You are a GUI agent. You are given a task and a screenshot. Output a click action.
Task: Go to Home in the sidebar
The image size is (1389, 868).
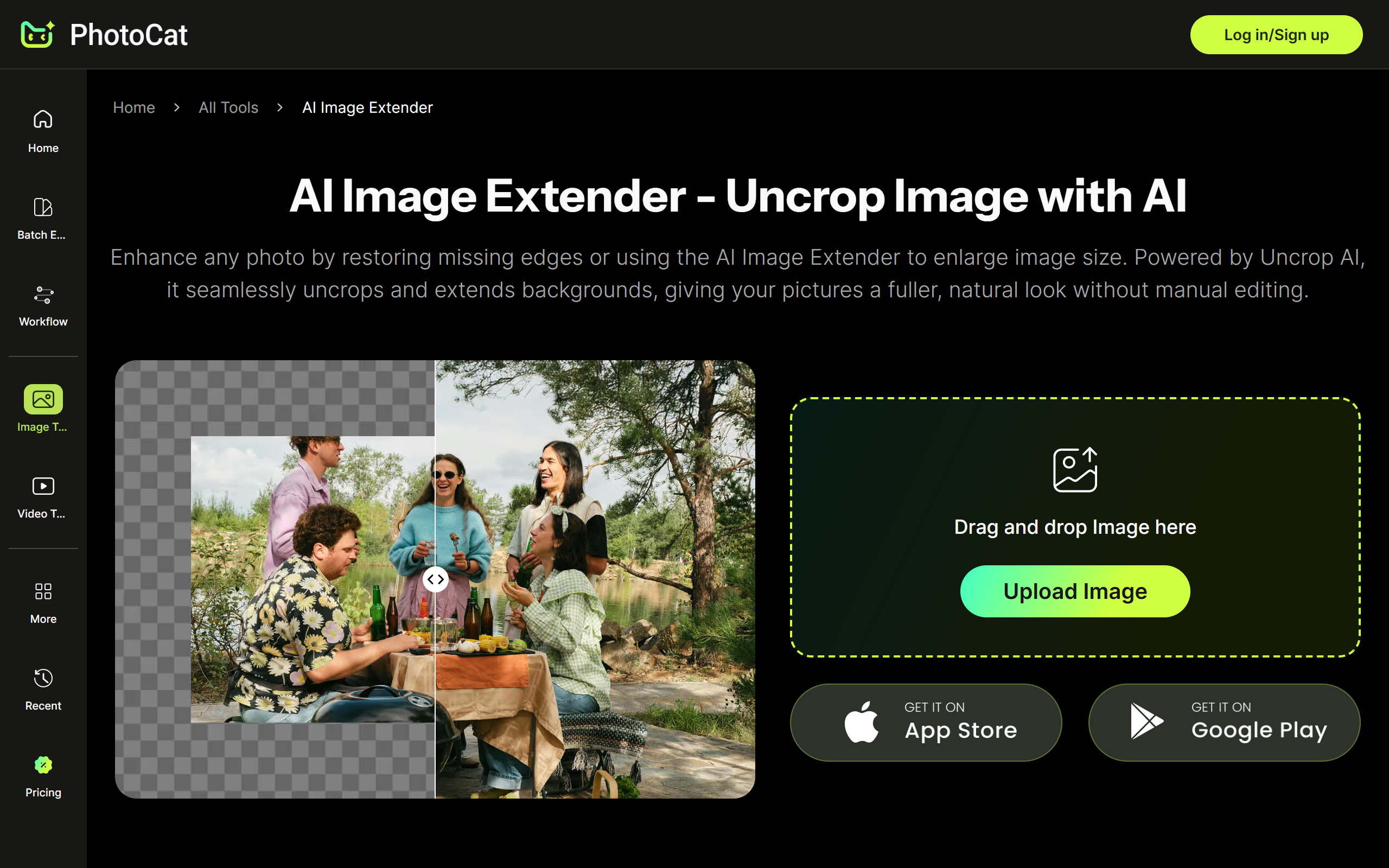coord(43,131)
